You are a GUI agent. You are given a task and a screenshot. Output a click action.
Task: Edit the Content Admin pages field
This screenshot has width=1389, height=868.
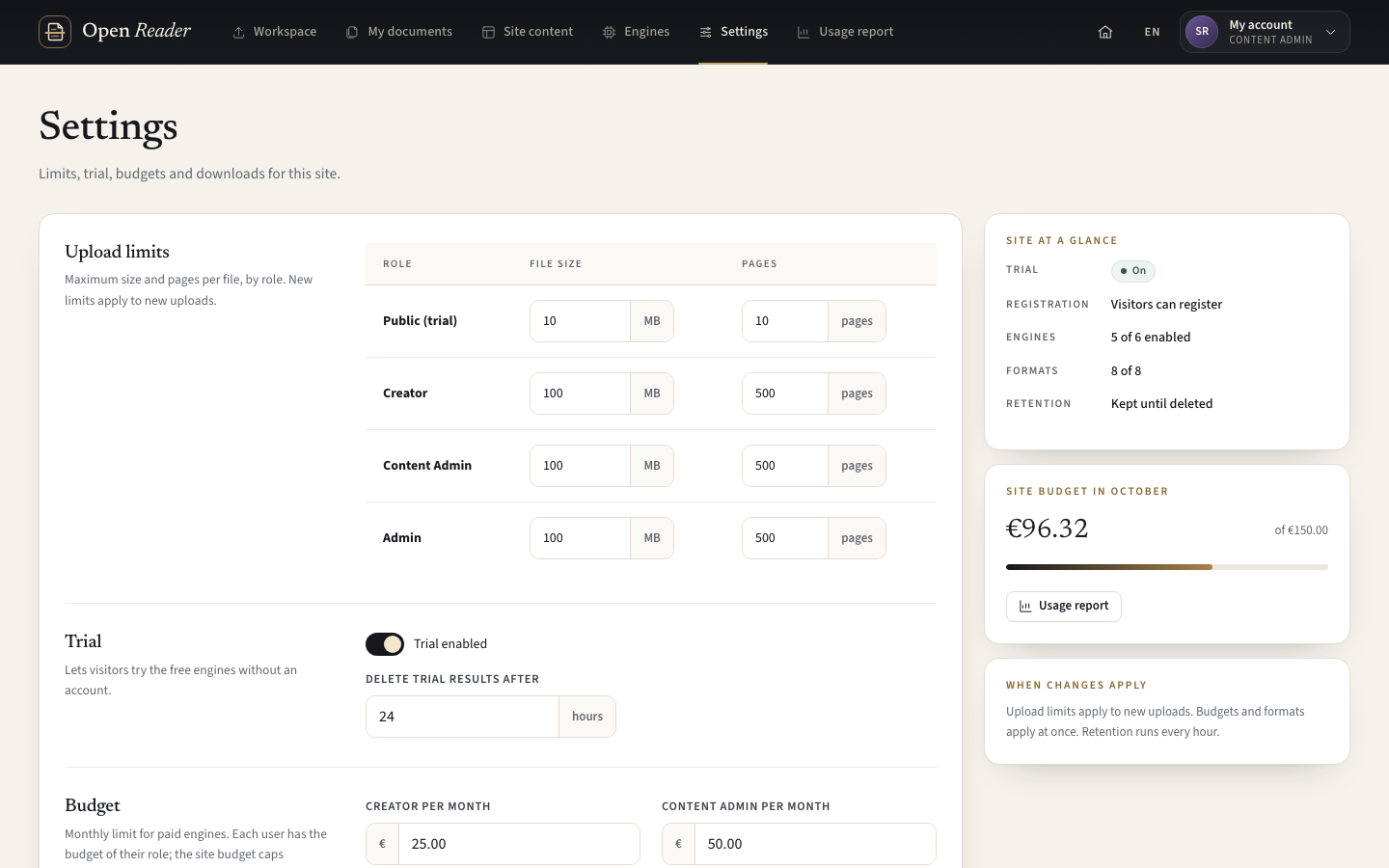click(x=785, y=466)
